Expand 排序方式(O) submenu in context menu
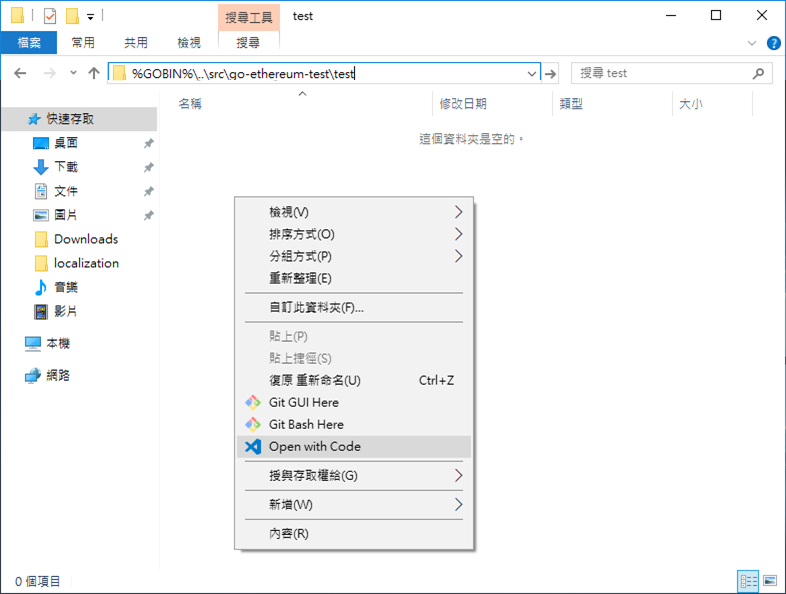Screen dimensions: 786x594 (x=354, y=234)
